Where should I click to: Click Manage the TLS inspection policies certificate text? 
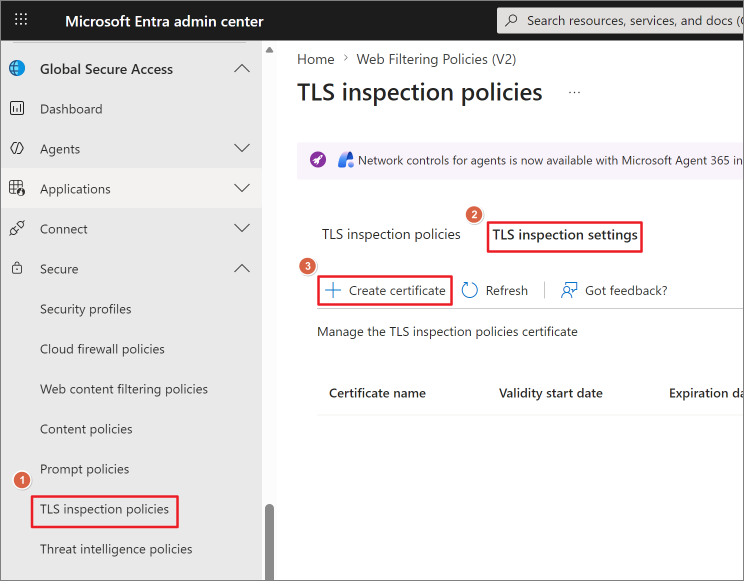[447, 331]
